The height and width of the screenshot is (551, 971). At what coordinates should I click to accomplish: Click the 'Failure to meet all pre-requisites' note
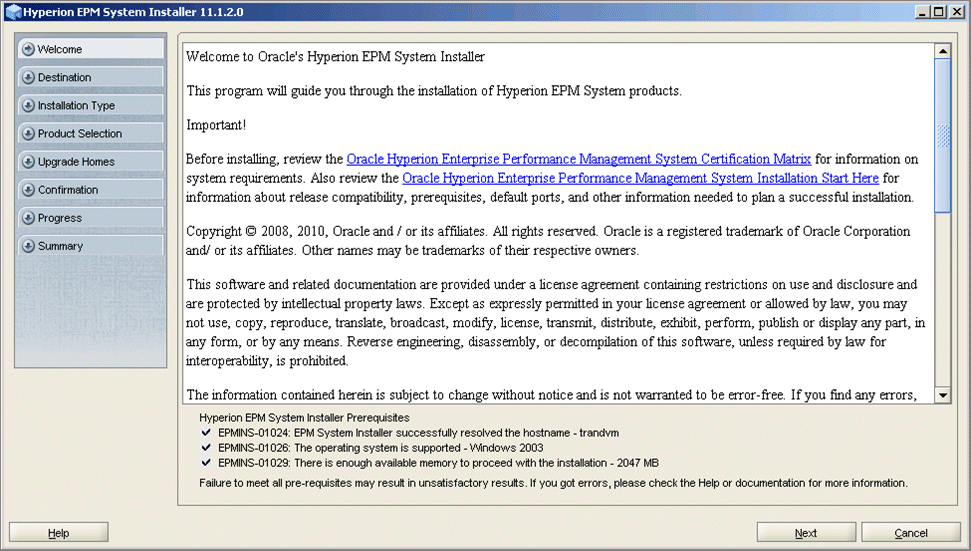(553, 483)
